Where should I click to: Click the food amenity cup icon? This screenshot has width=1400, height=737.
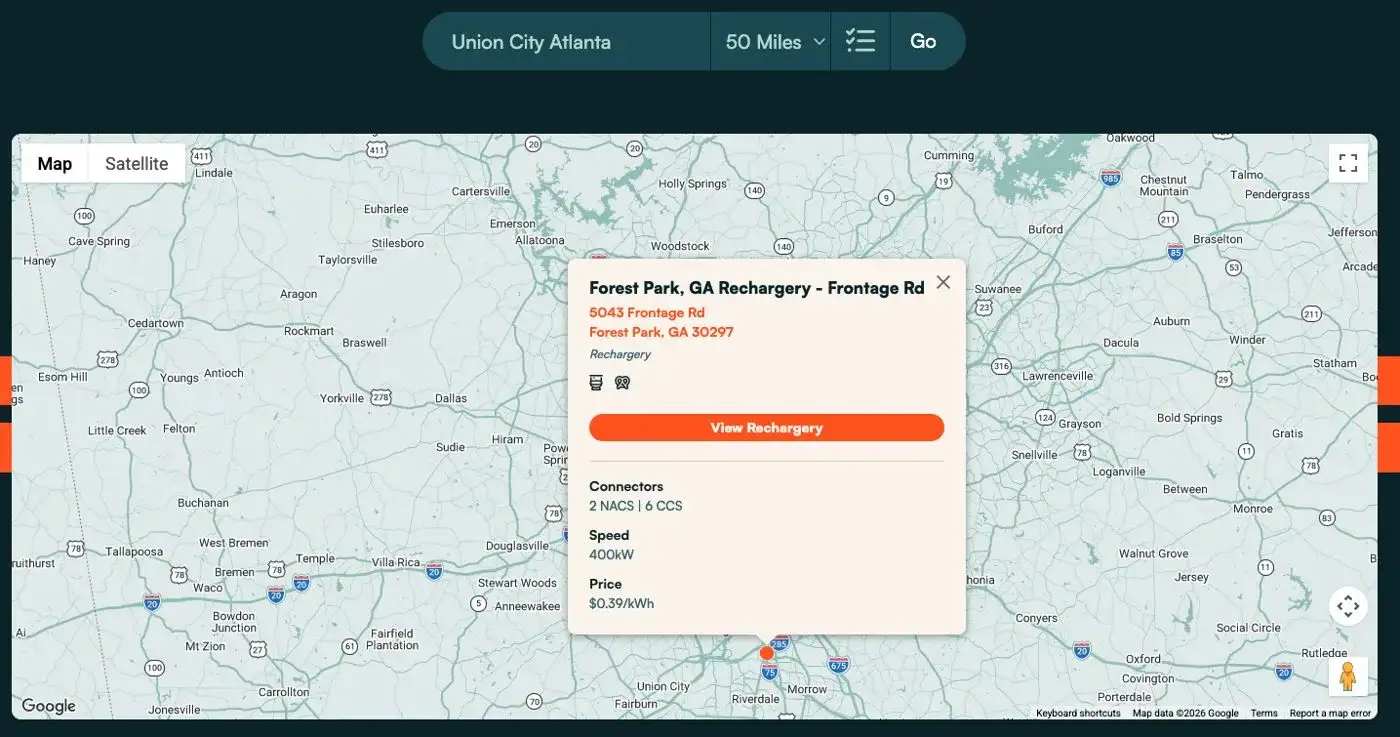596,382
